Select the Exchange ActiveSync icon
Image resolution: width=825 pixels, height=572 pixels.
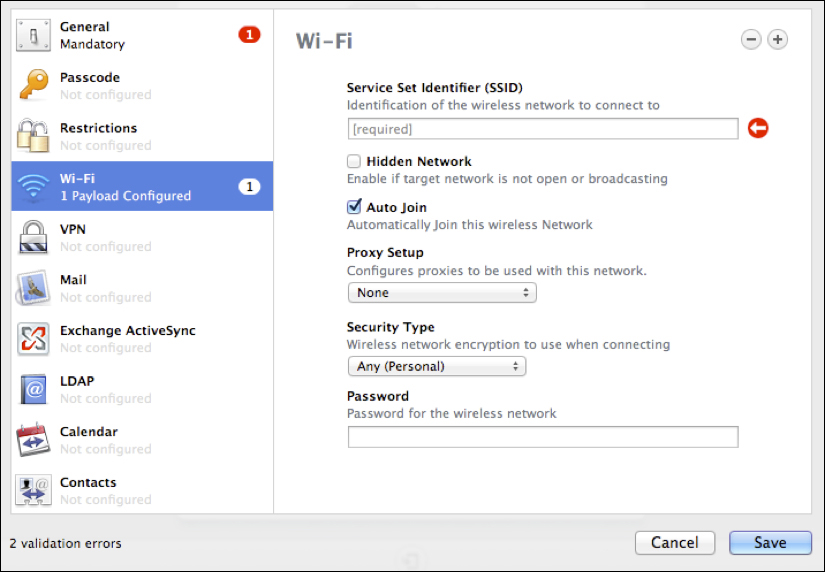click(x=34, y=339)
